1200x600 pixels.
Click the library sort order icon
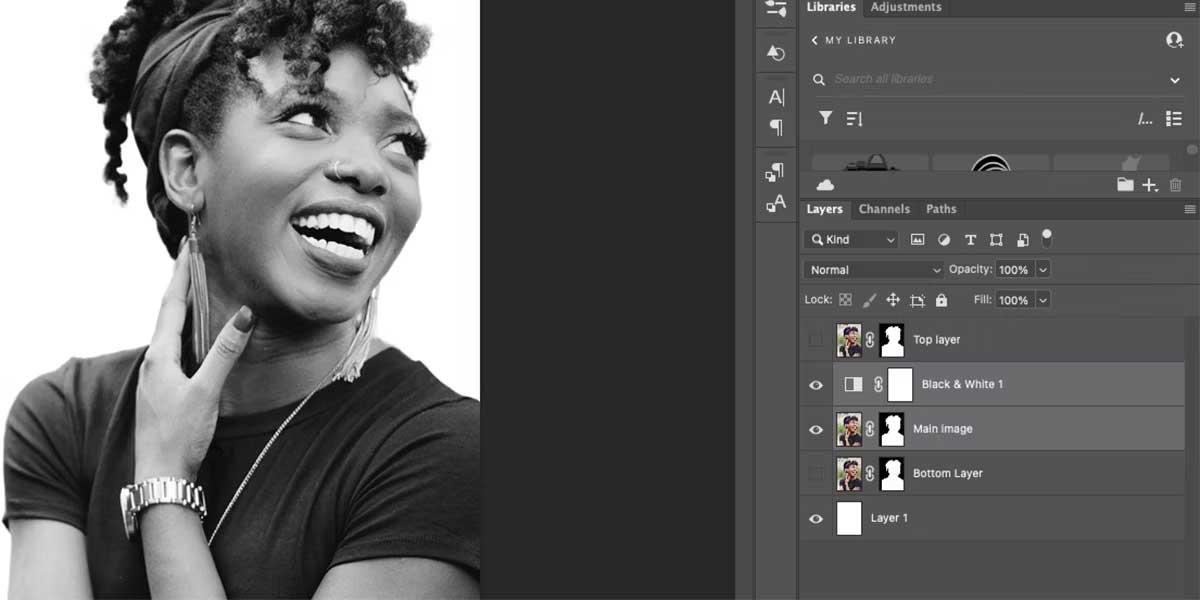click(854, 118)
